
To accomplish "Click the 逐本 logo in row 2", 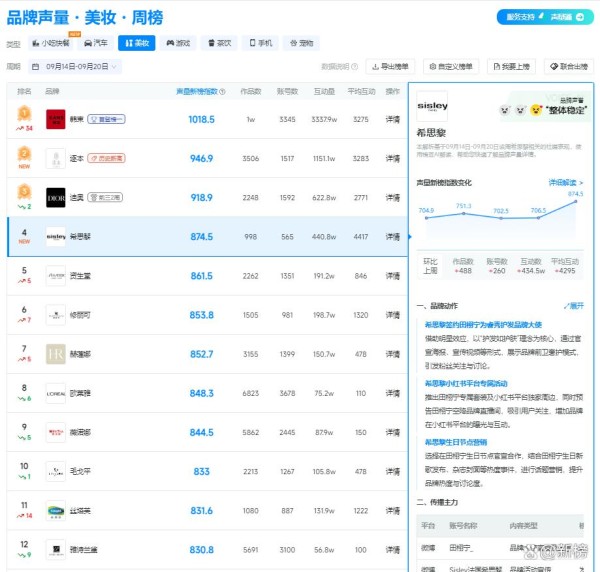I will 55,158.
